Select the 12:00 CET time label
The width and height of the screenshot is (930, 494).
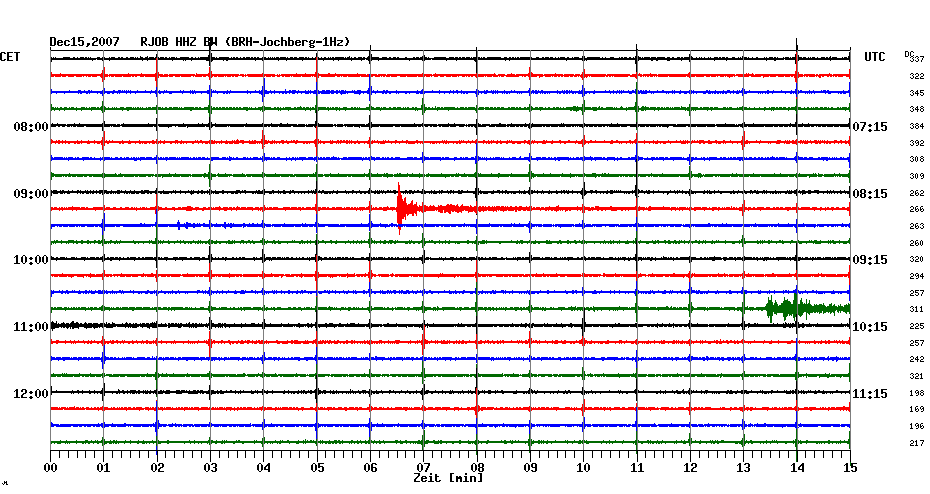tap(31, 394)
